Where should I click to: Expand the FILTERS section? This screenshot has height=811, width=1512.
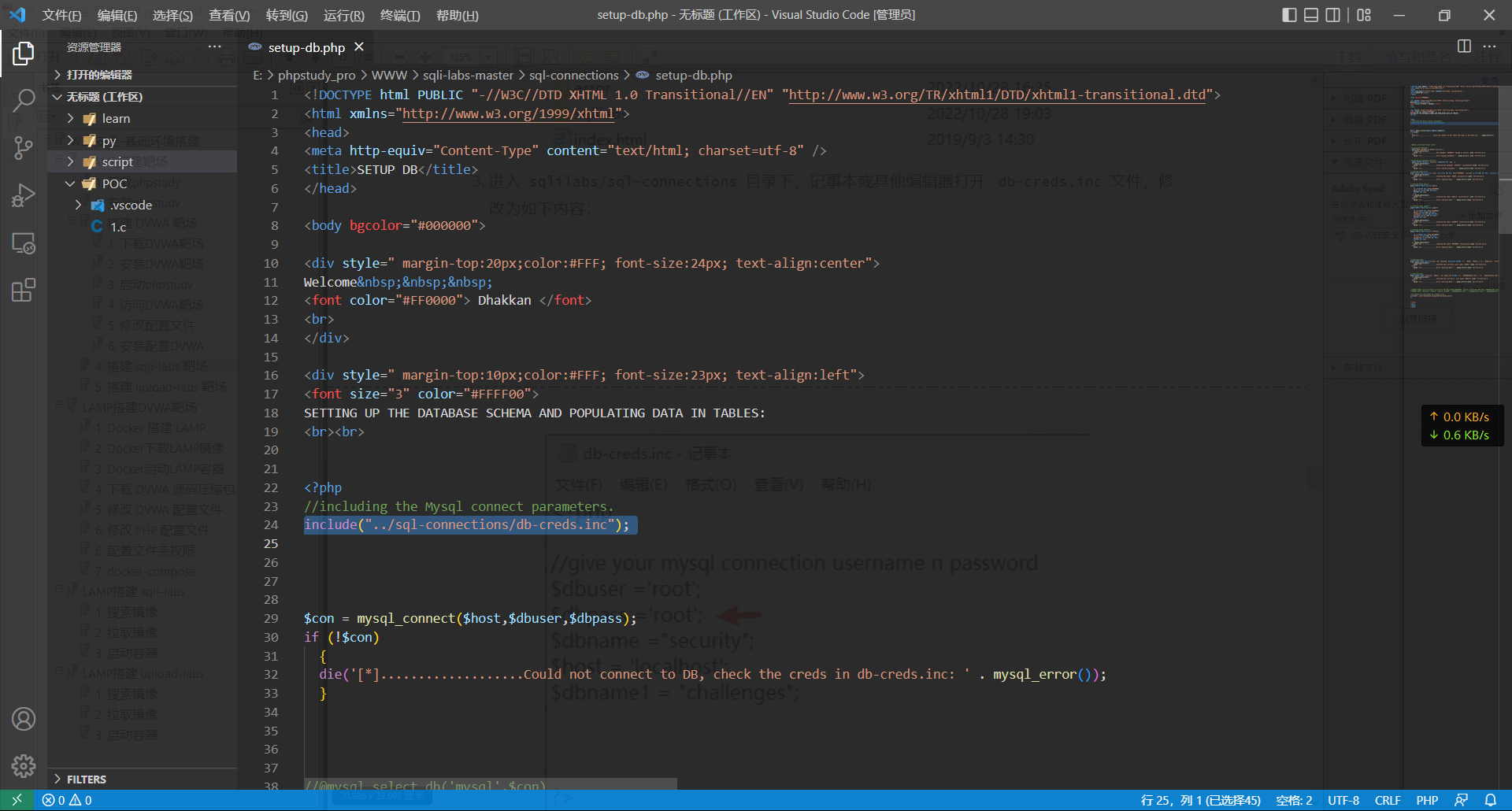[x=142, y=780]
